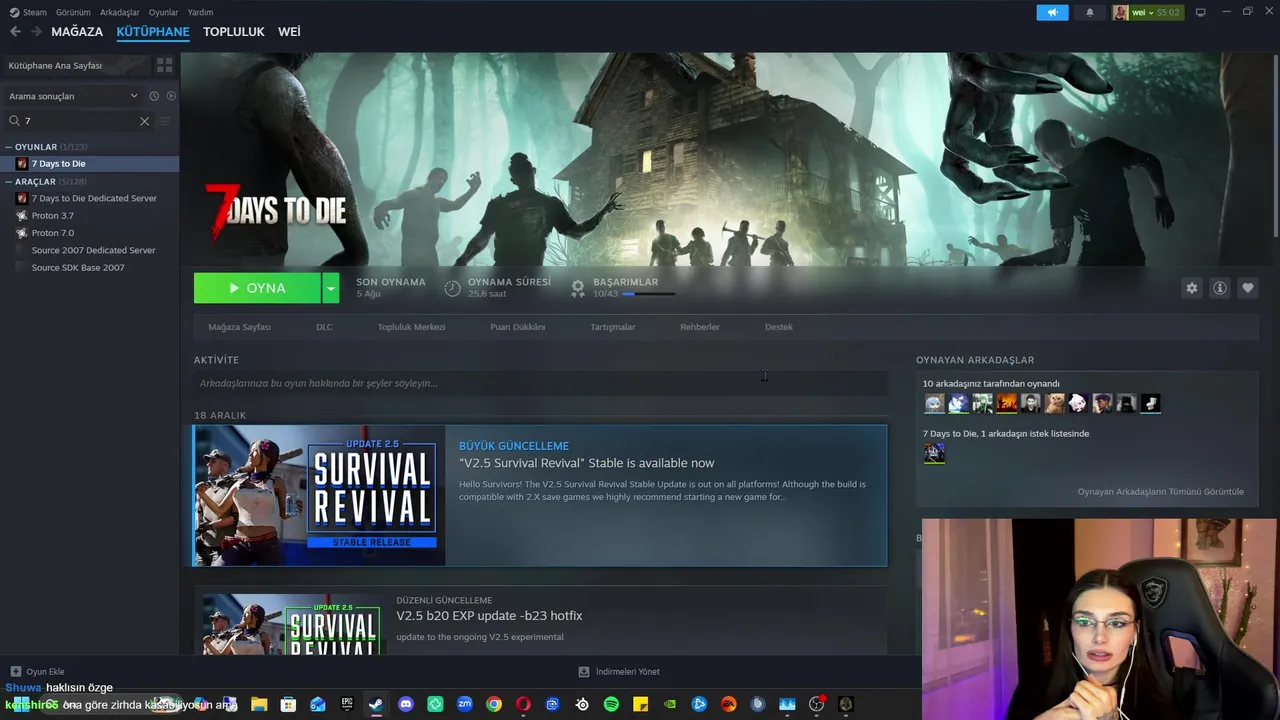Click the library search field
The image size is (1280, 720).
(79, 121)
